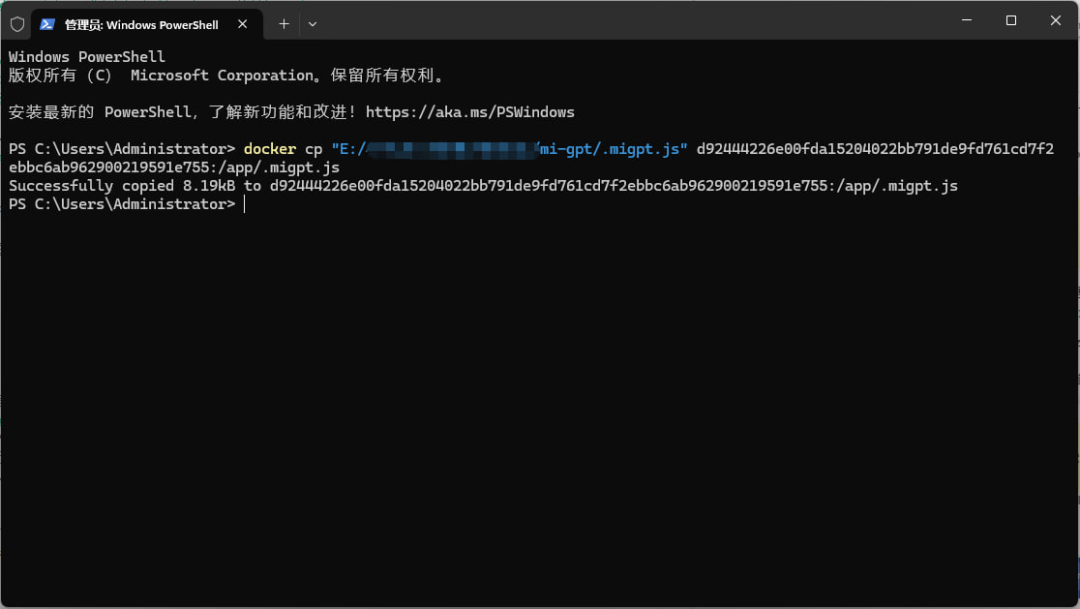
Task: Close the Windows PowerShell tab
Action: (x=242, y=24)
